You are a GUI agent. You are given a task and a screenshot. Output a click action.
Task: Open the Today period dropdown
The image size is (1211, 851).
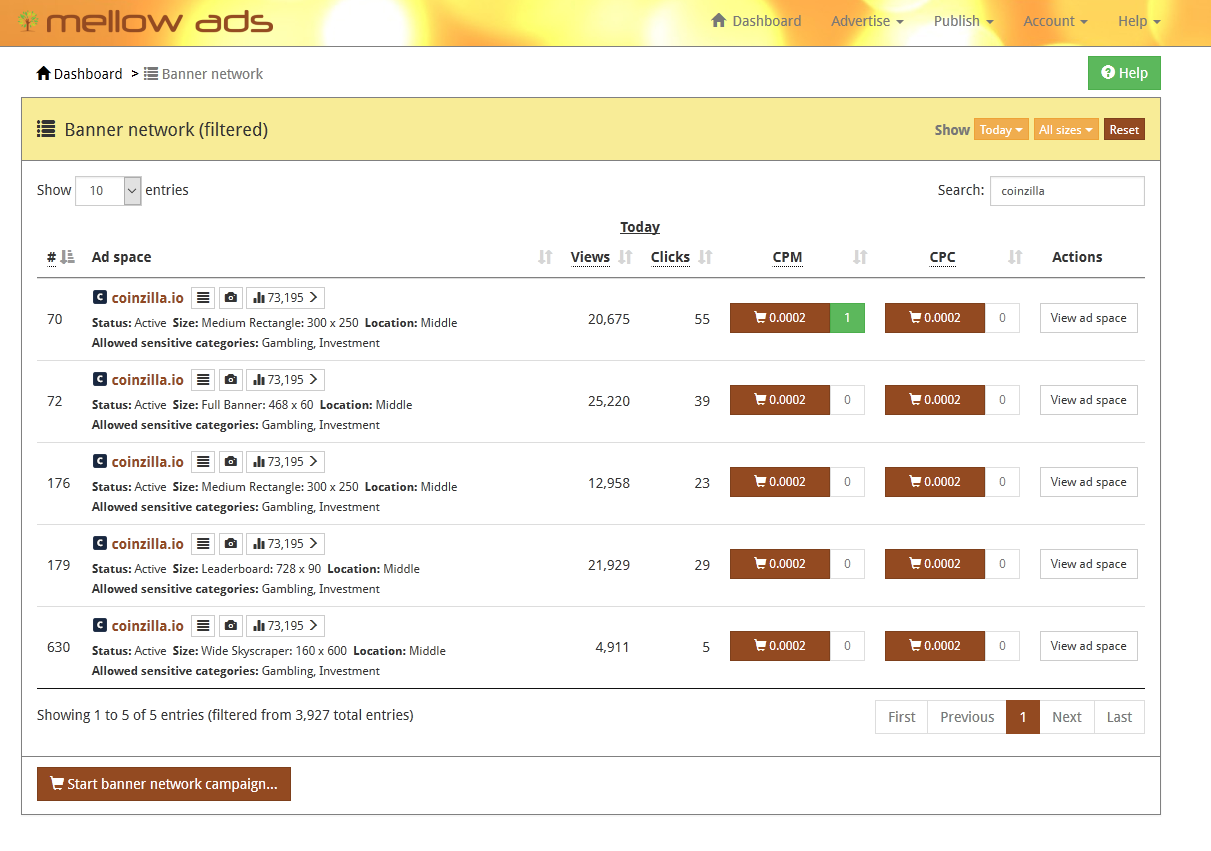pyautogui.click(x=1001, y=130)
